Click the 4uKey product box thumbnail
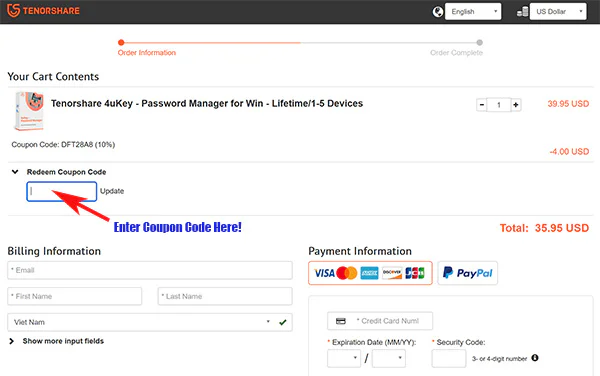The height and width of the screenshot is (376, 600). (29, 111)
